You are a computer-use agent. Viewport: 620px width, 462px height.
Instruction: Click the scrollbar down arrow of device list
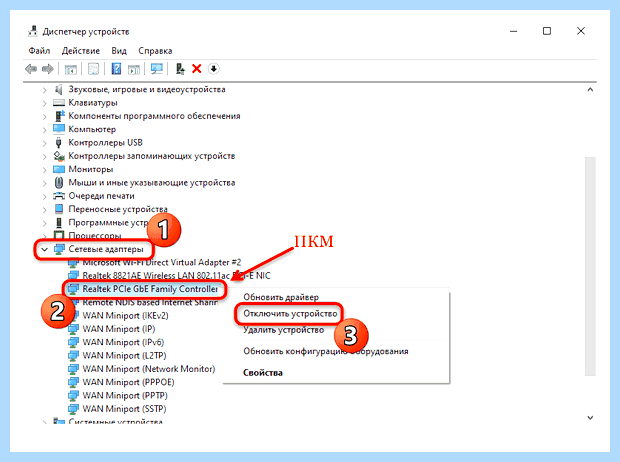point(590,418)
